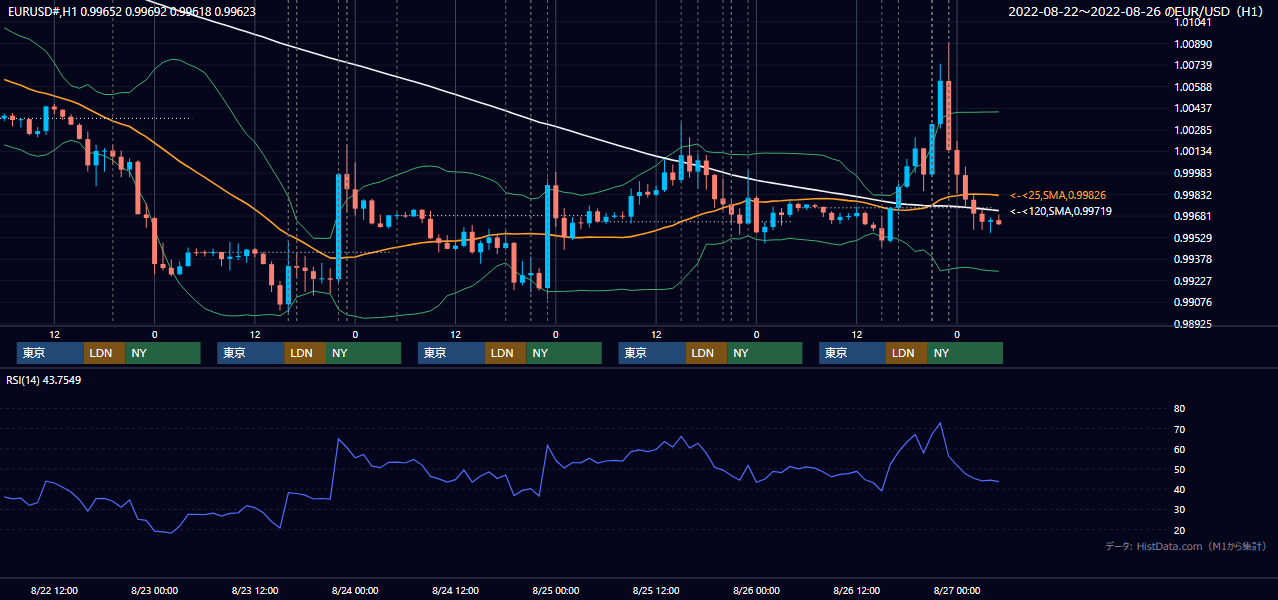The image size is (1278, 600).
Task: Click the 8/24 00:00 date label
Action: 354,590
